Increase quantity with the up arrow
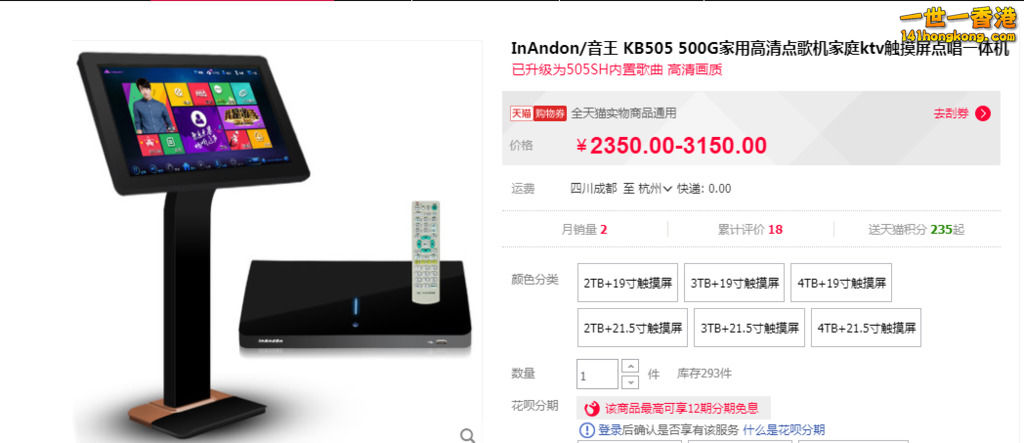The height and width of the screenshot is (443, 1024). (x=630, y=366)
